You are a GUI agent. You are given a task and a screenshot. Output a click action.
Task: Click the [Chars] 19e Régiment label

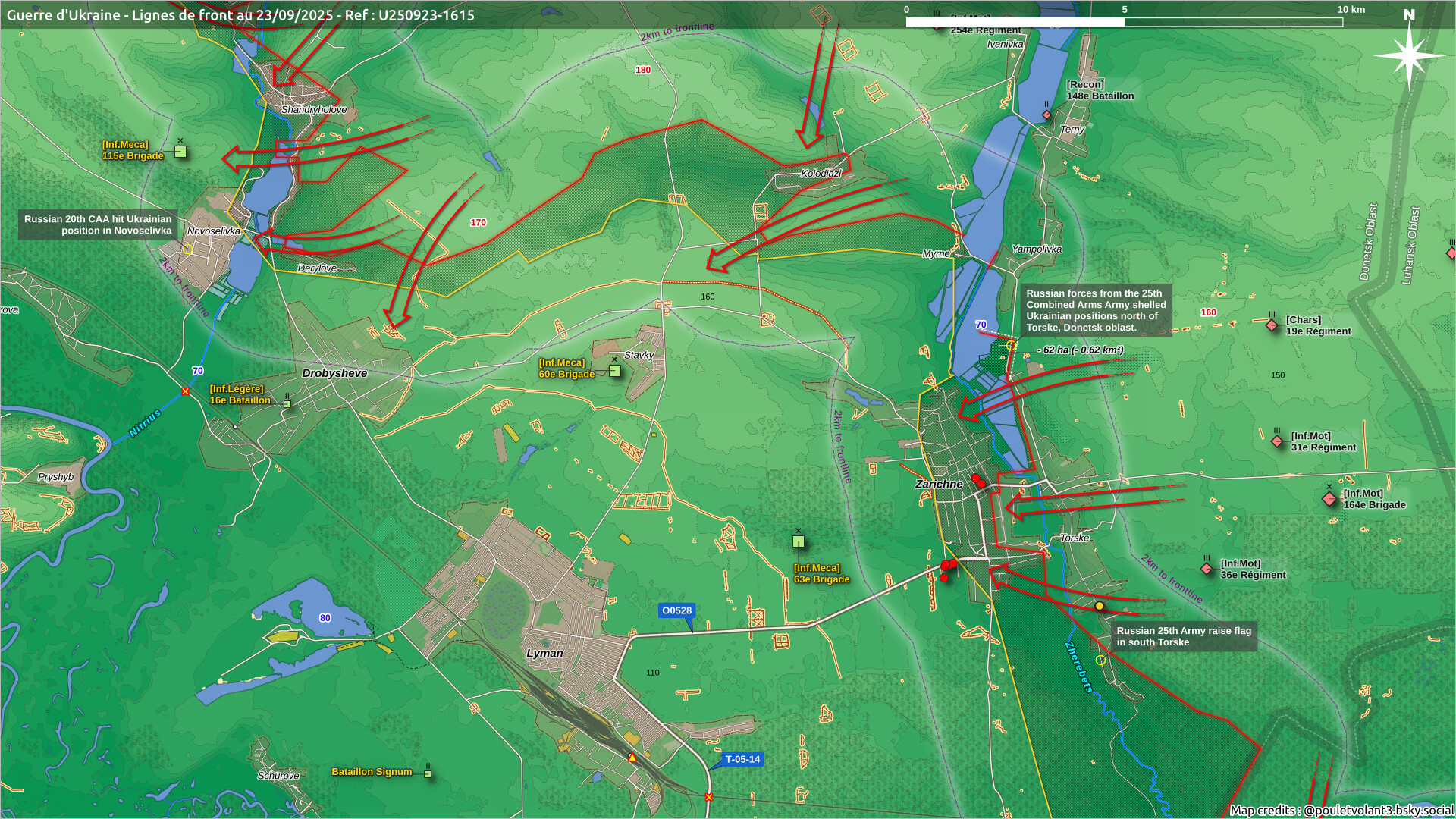[x=1319, y=325]
